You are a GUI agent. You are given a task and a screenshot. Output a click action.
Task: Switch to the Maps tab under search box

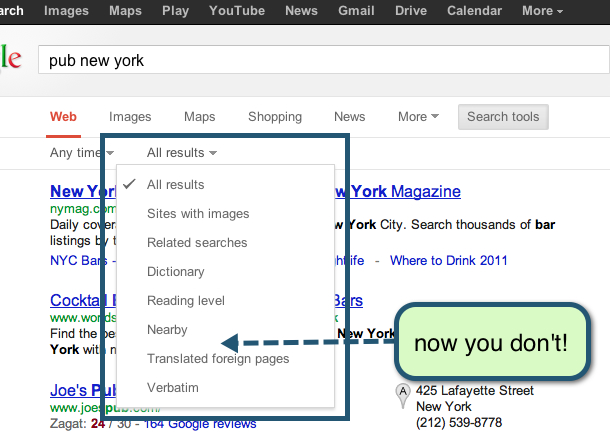click(200, 117)
